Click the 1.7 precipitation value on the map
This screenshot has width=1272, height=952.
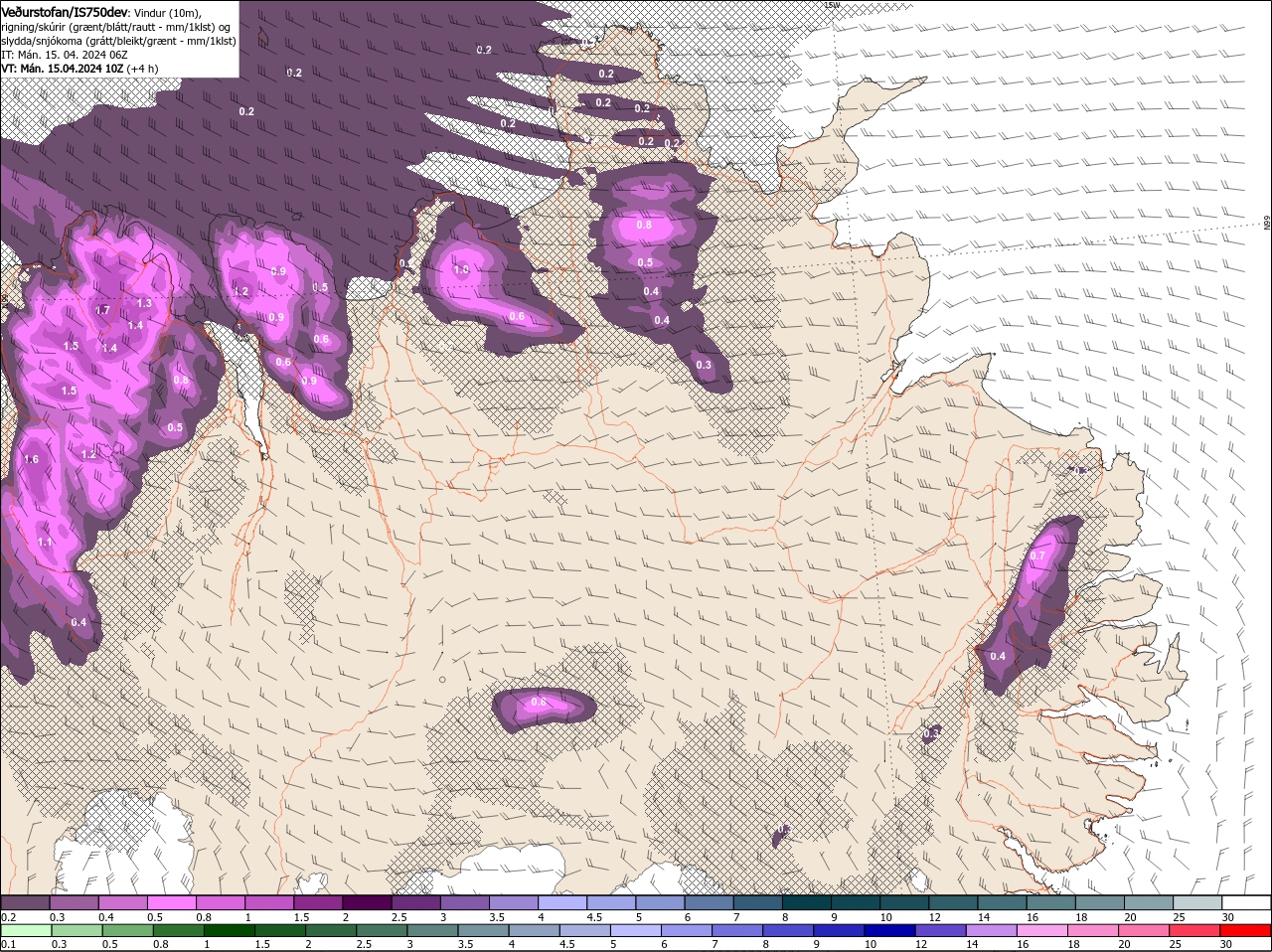click(102, 310)
